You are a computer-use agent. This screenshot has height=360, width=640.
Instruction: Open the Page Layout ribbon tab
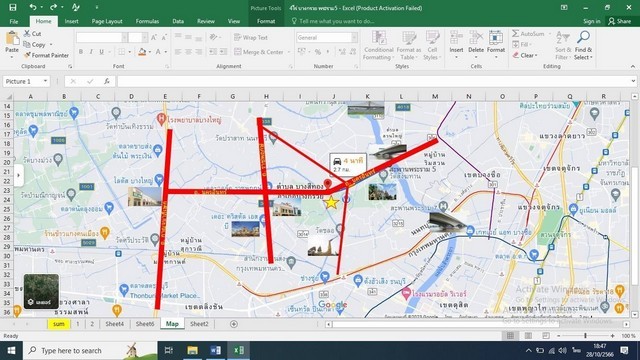click(x=107, y=21)
